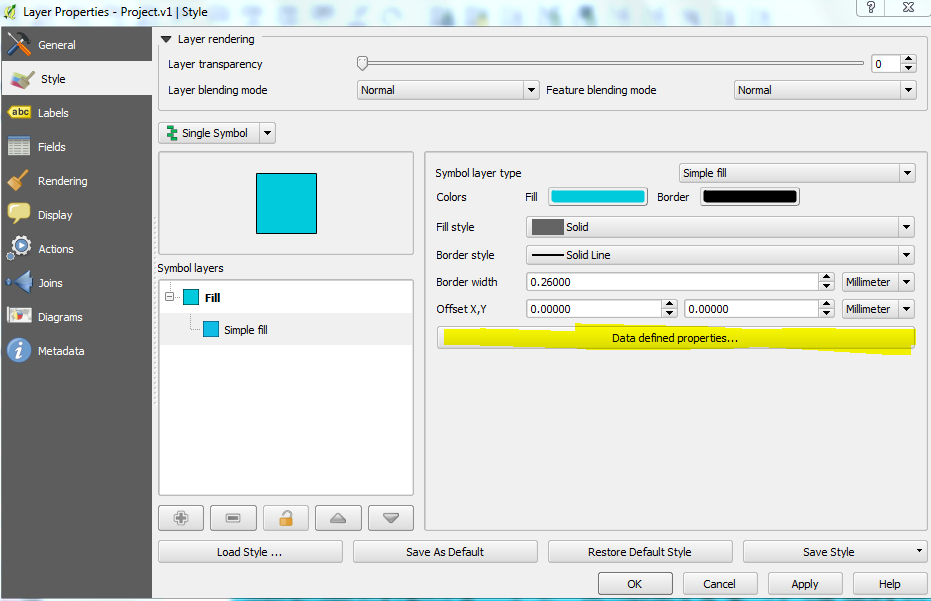Click the Style paintbrush icon
Screen dimensions: 931x601
(23, 79)
